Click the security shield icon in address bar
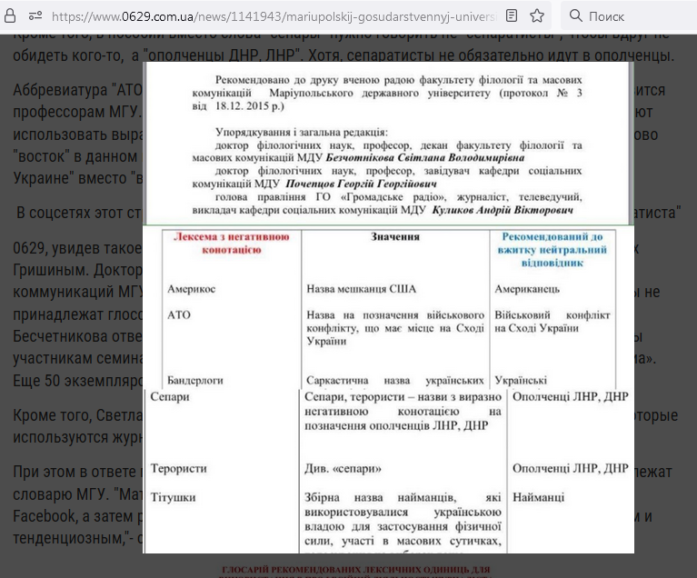The image size is (697, 578). [x=12, y=16]
